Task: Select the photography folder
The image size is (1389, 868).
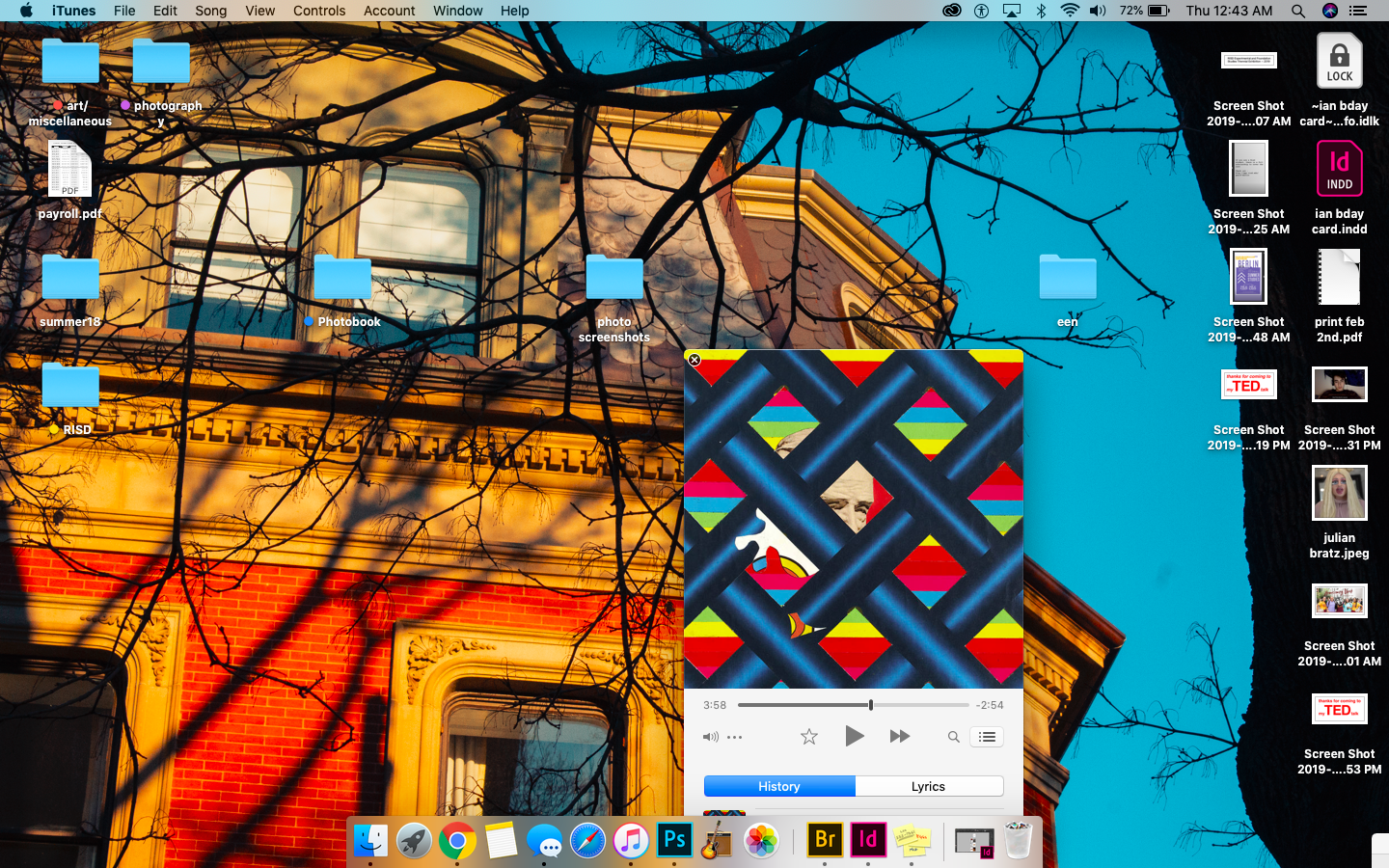Action: pos(161,83)
